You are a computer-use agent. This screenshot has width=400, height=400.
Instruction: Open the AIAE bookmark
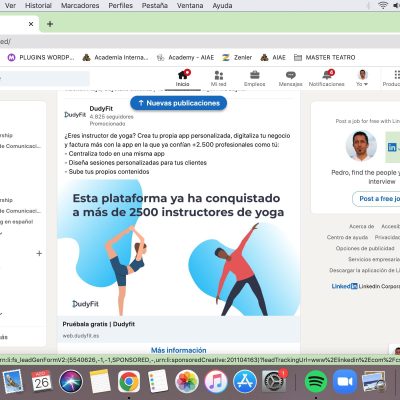(x=273, y=57)
